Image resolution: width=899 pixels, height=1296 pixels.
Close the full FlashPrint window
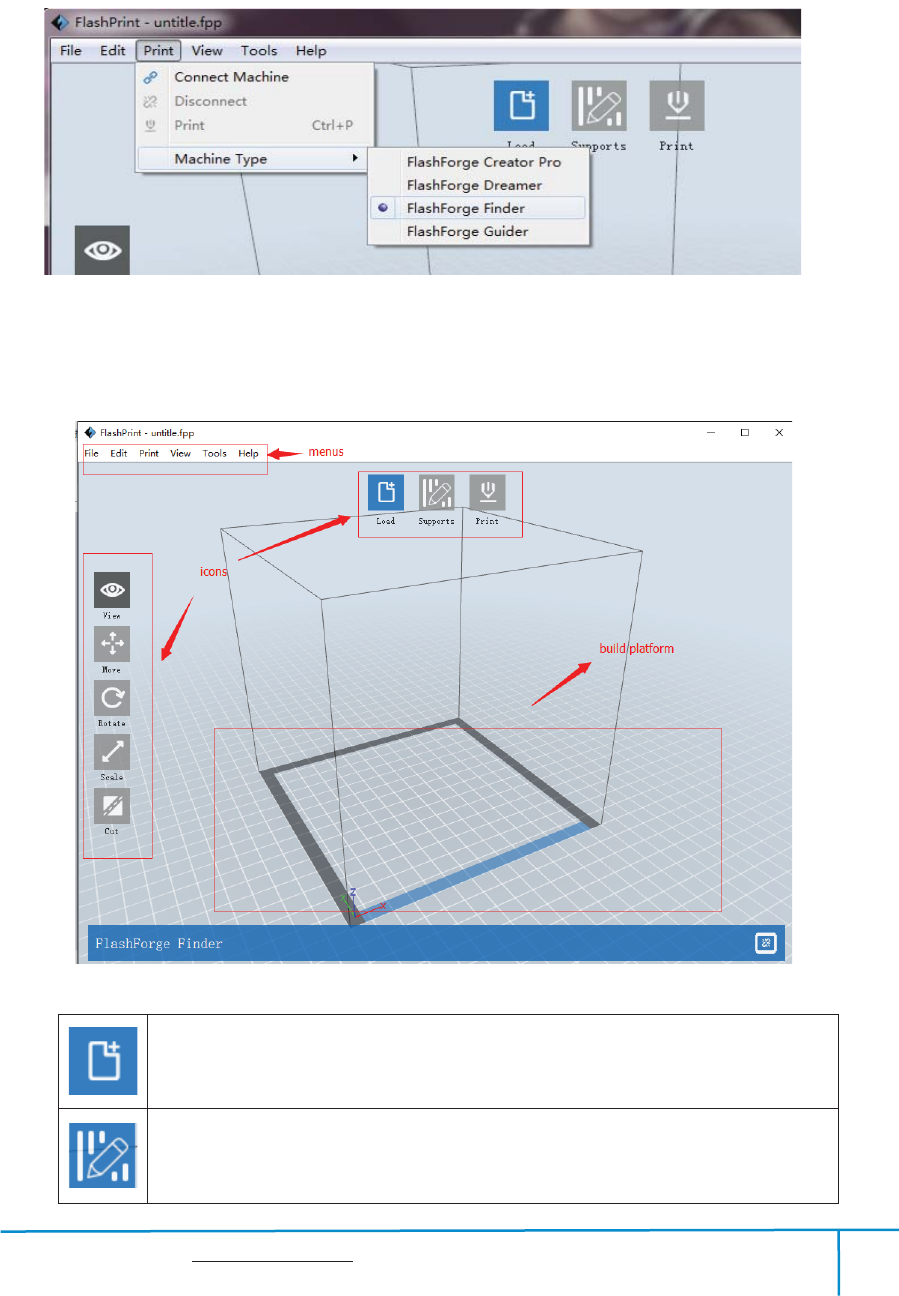pyautogui.click(x=779, y=433)
